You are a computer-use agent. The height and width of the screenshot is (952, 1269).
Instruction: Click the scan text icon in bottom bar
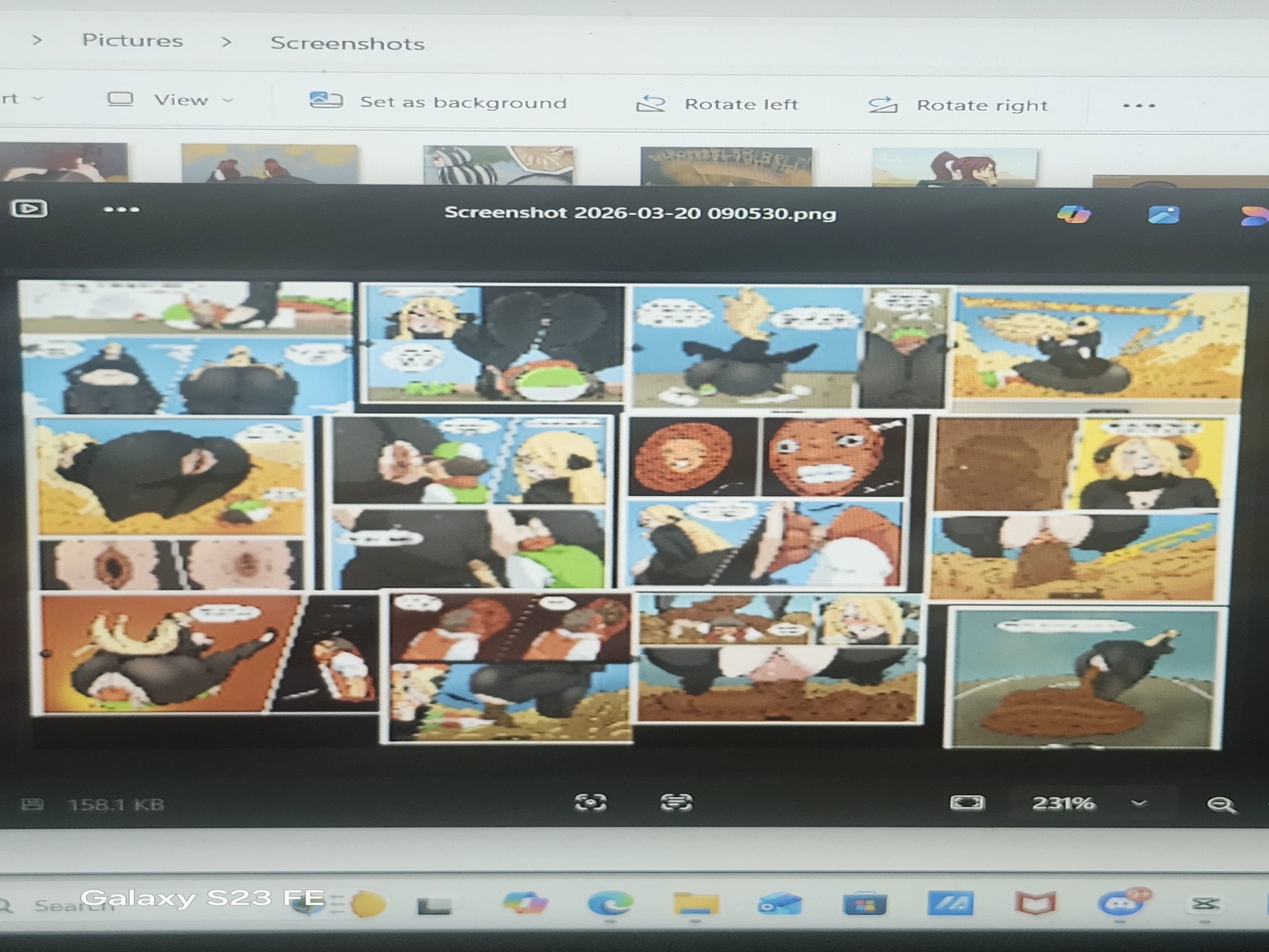676,802
